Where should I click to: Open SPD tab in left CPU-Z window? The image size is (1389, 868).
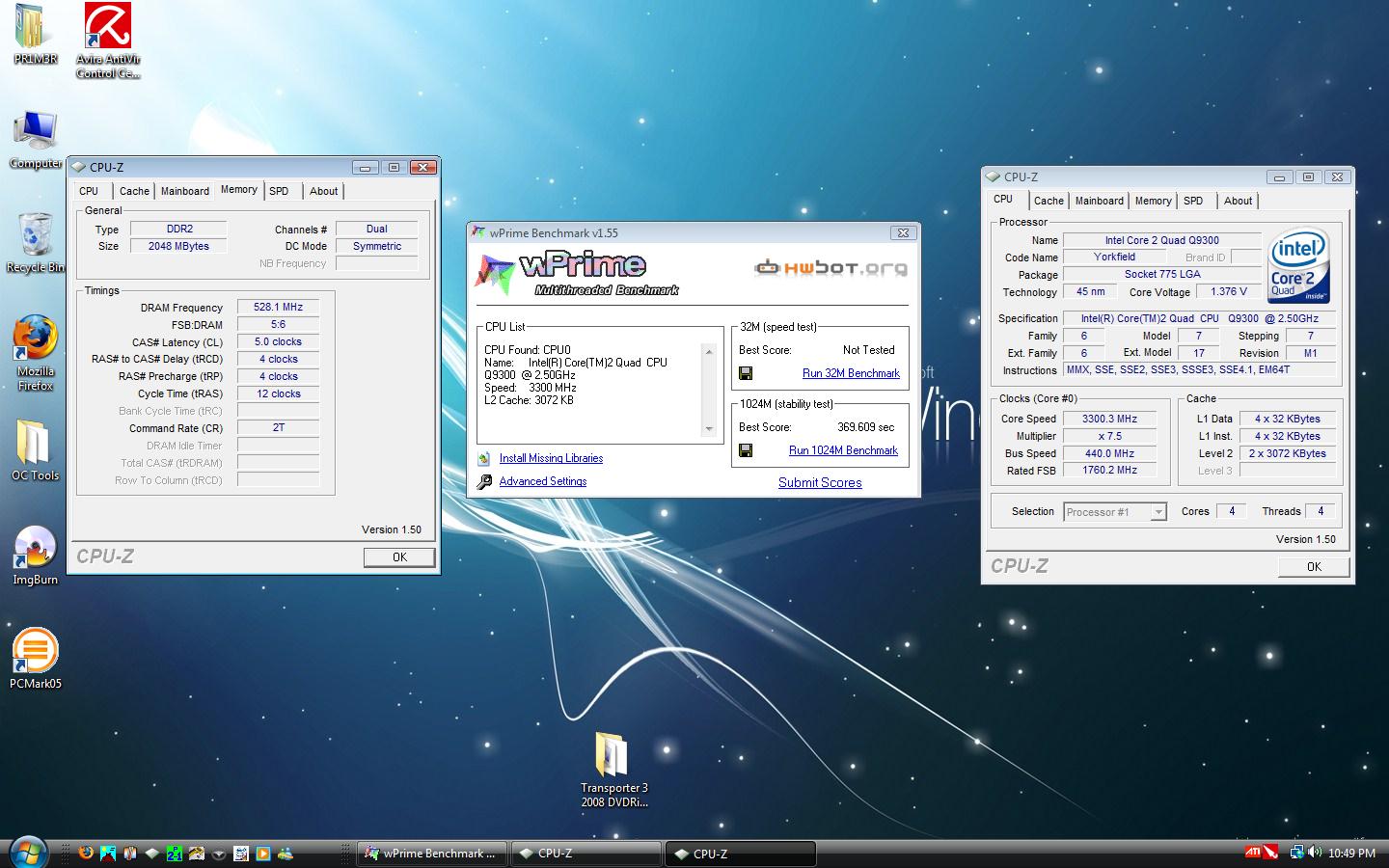279,191
